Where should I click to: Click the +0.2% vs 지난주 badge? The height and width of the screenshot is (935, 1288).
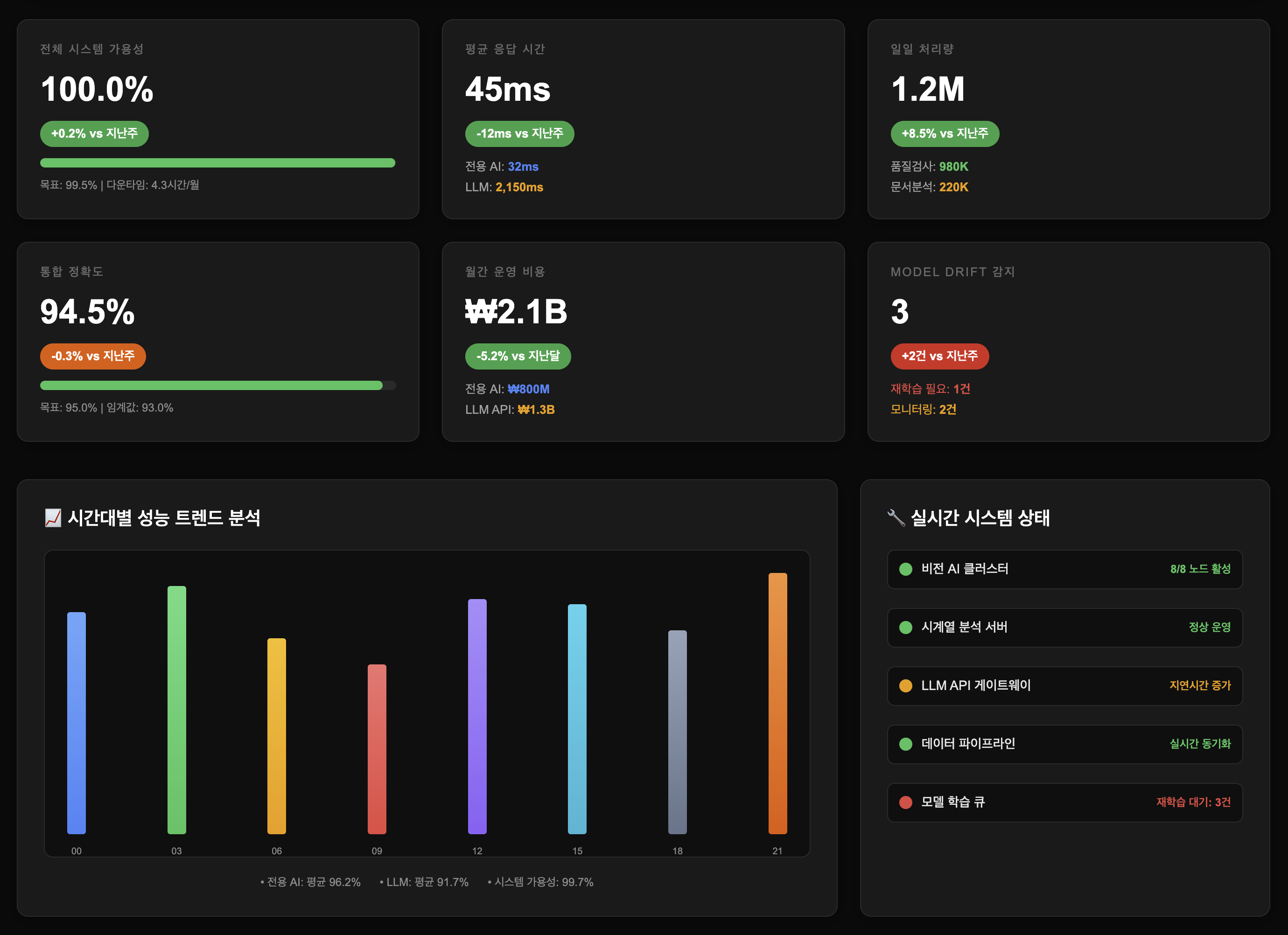pyautogui.click(x=94, y=134)
